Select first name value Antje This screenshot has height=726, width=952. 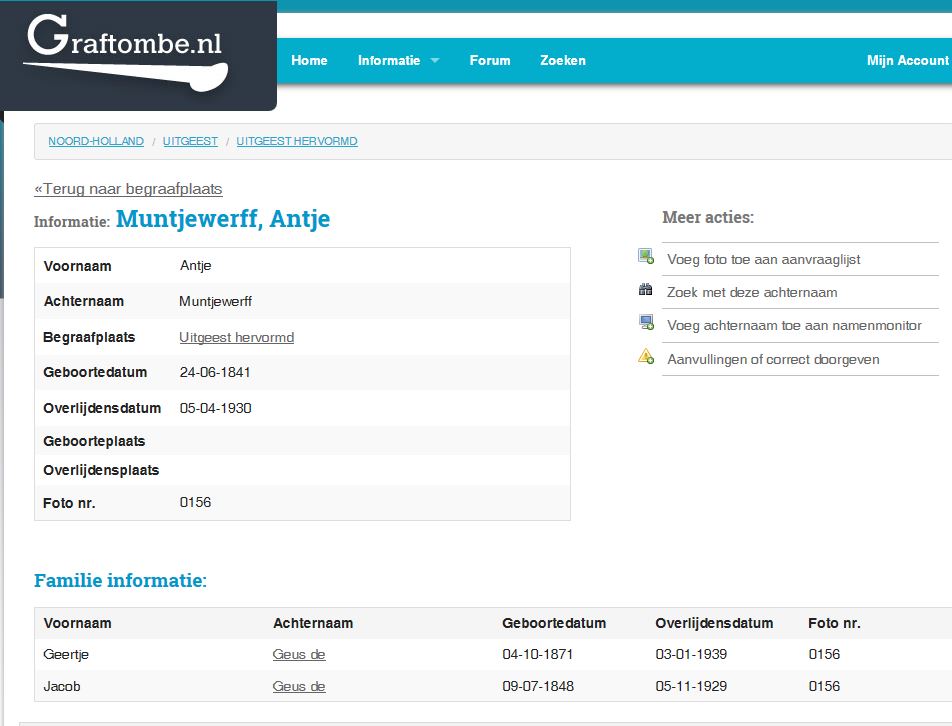click(196, 265)
